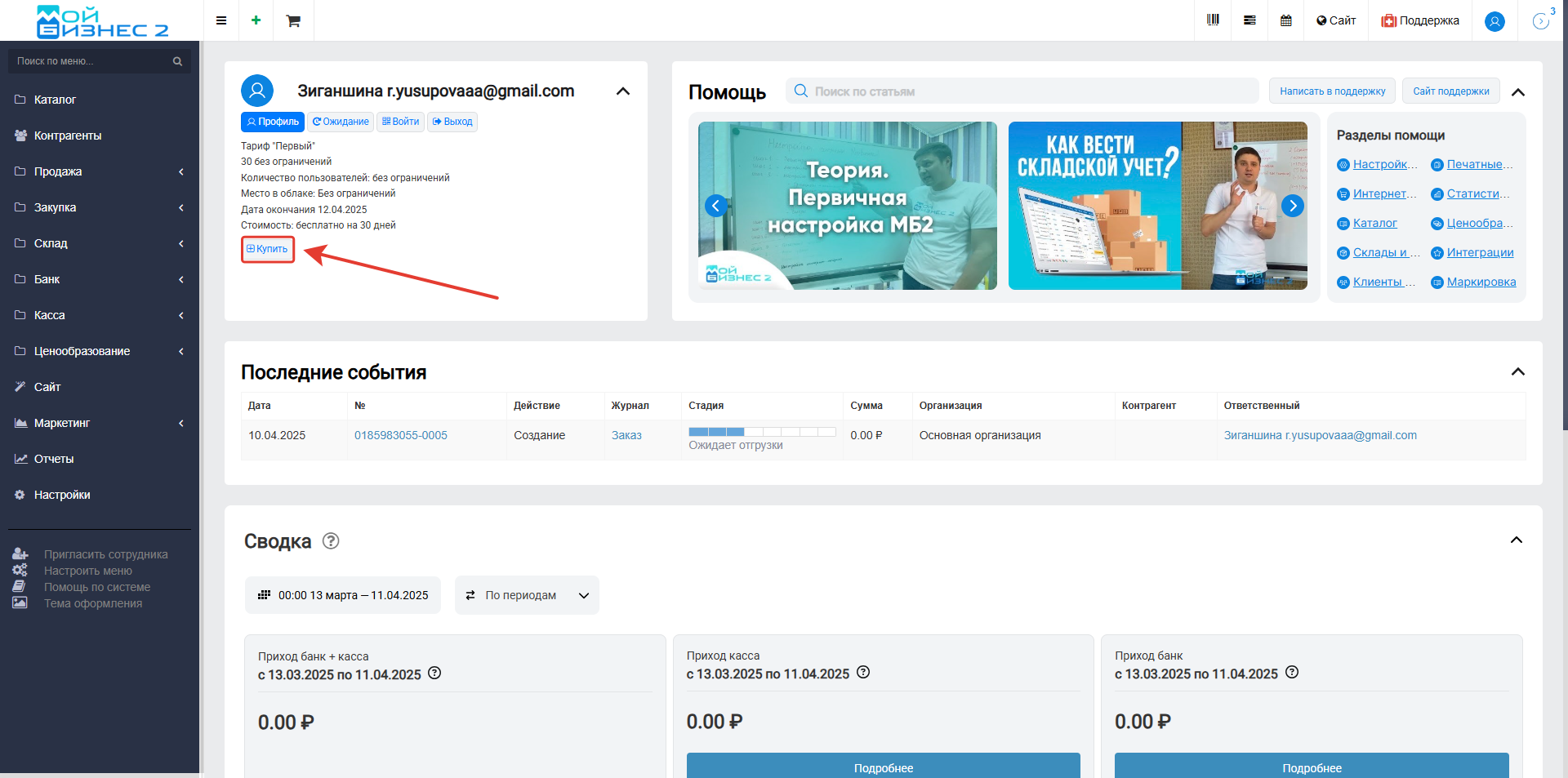Open date range picker 13 марта – 11.04.2025
Image resolution: width=1568 pixels, height=778 pixels.
343,595
